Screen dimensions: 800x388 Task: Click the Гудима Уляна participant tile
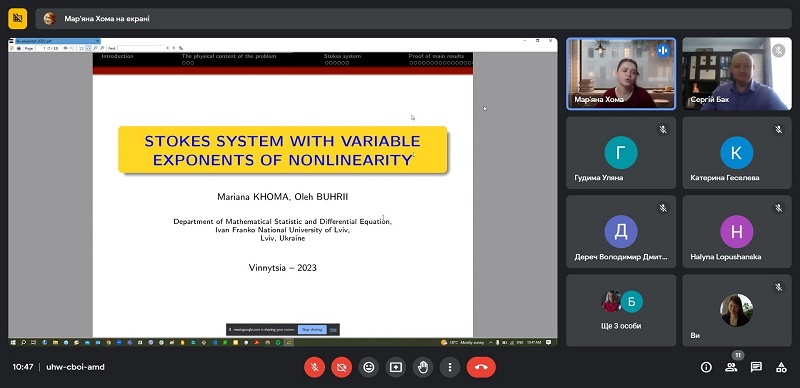click(x=621, y=153)
